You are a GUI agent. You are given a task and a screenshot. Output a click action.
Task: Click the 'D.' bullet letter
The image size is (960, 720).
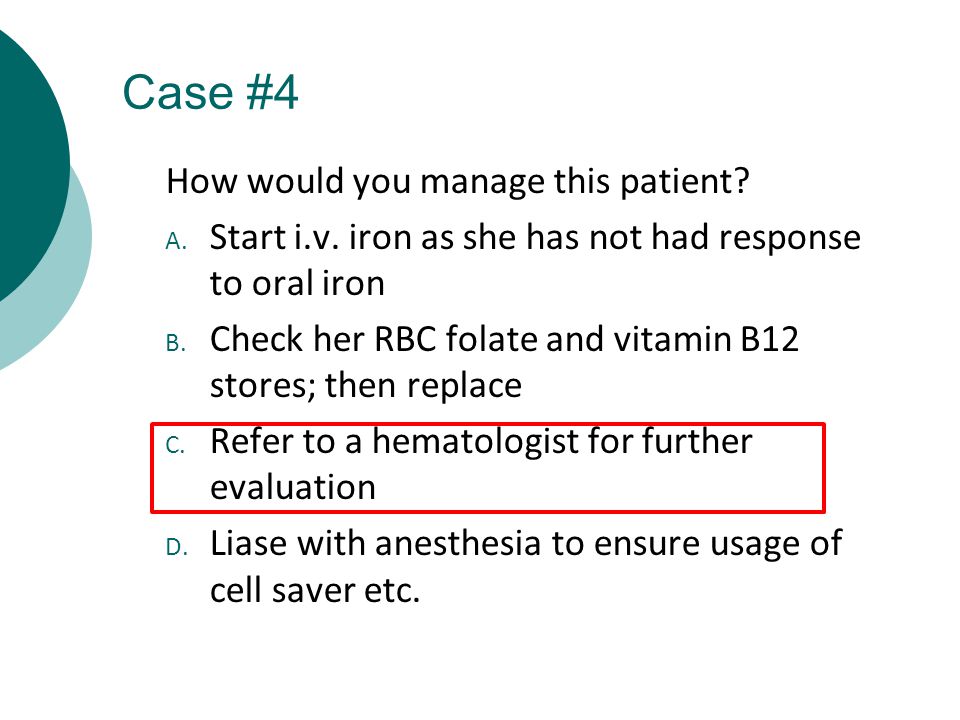[176, 547]
